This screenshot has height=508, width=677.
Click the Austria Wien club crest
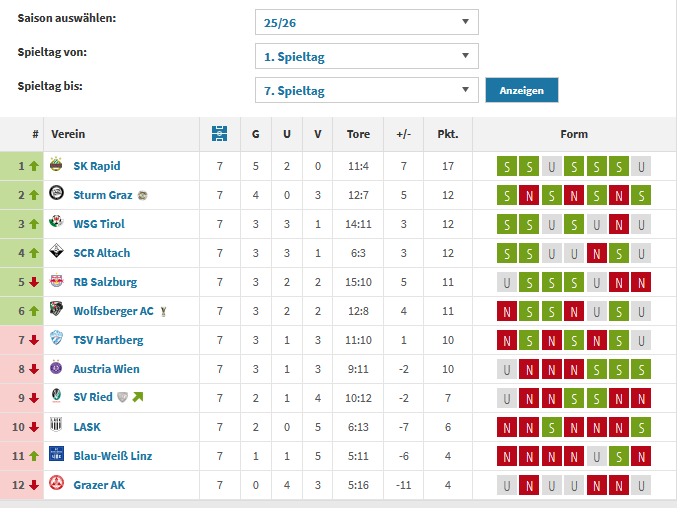pyautogui.click(x=57, y=369)
